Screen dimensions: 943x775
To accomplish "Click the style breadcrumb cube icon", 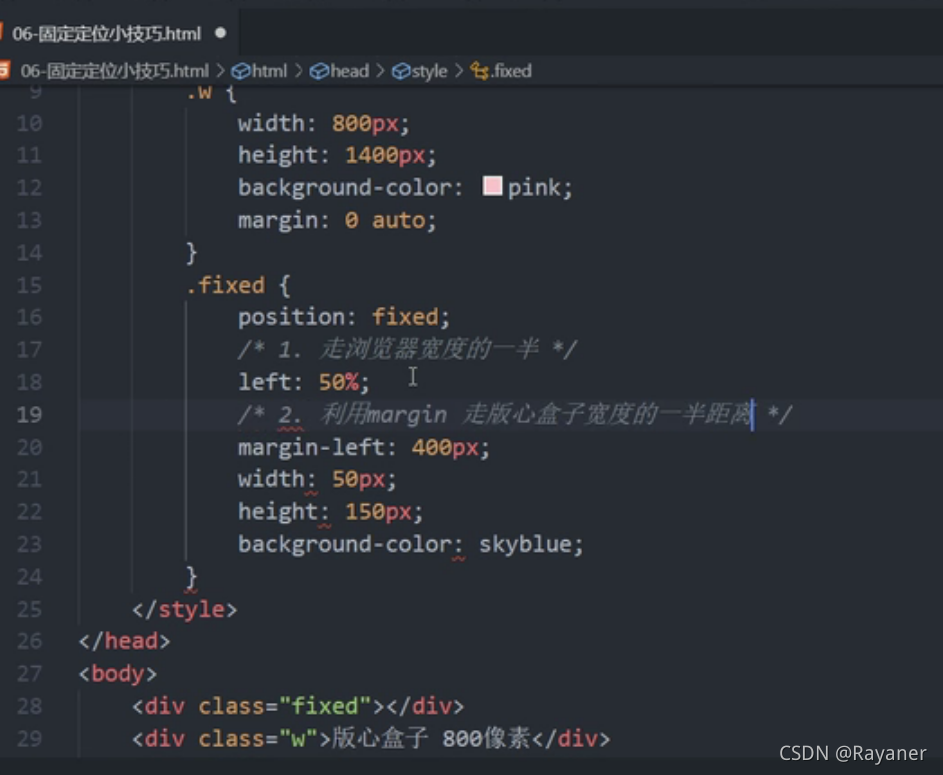I will coord(401,72).
